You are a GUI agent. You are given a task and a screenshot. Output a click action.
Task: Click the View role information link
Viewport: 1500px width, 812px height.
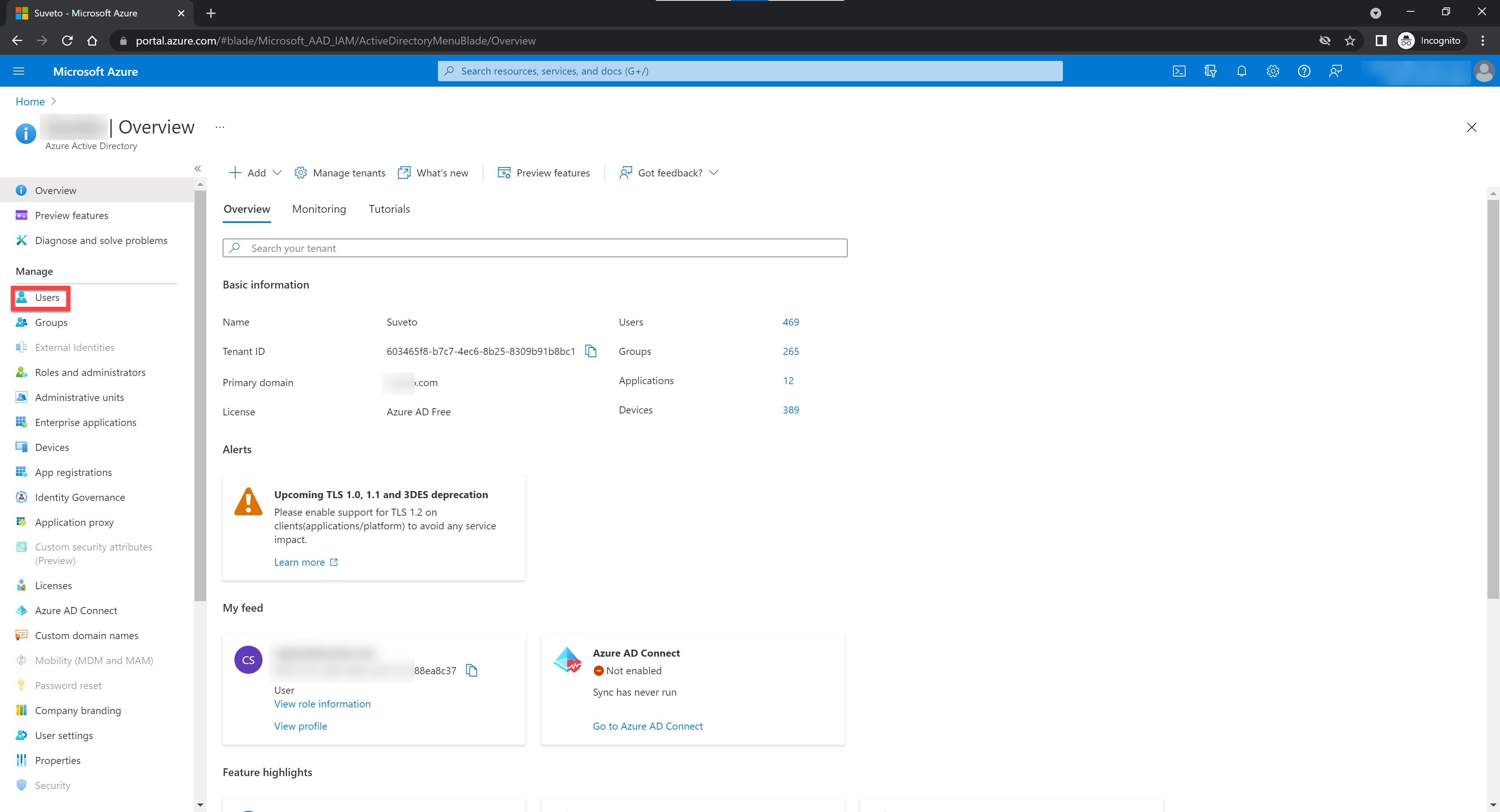[322, 704]
